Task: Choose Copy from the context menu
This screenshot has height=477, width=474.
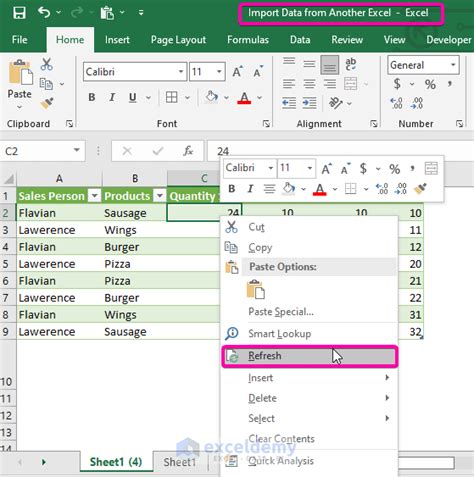Action: tap(310, 247)
